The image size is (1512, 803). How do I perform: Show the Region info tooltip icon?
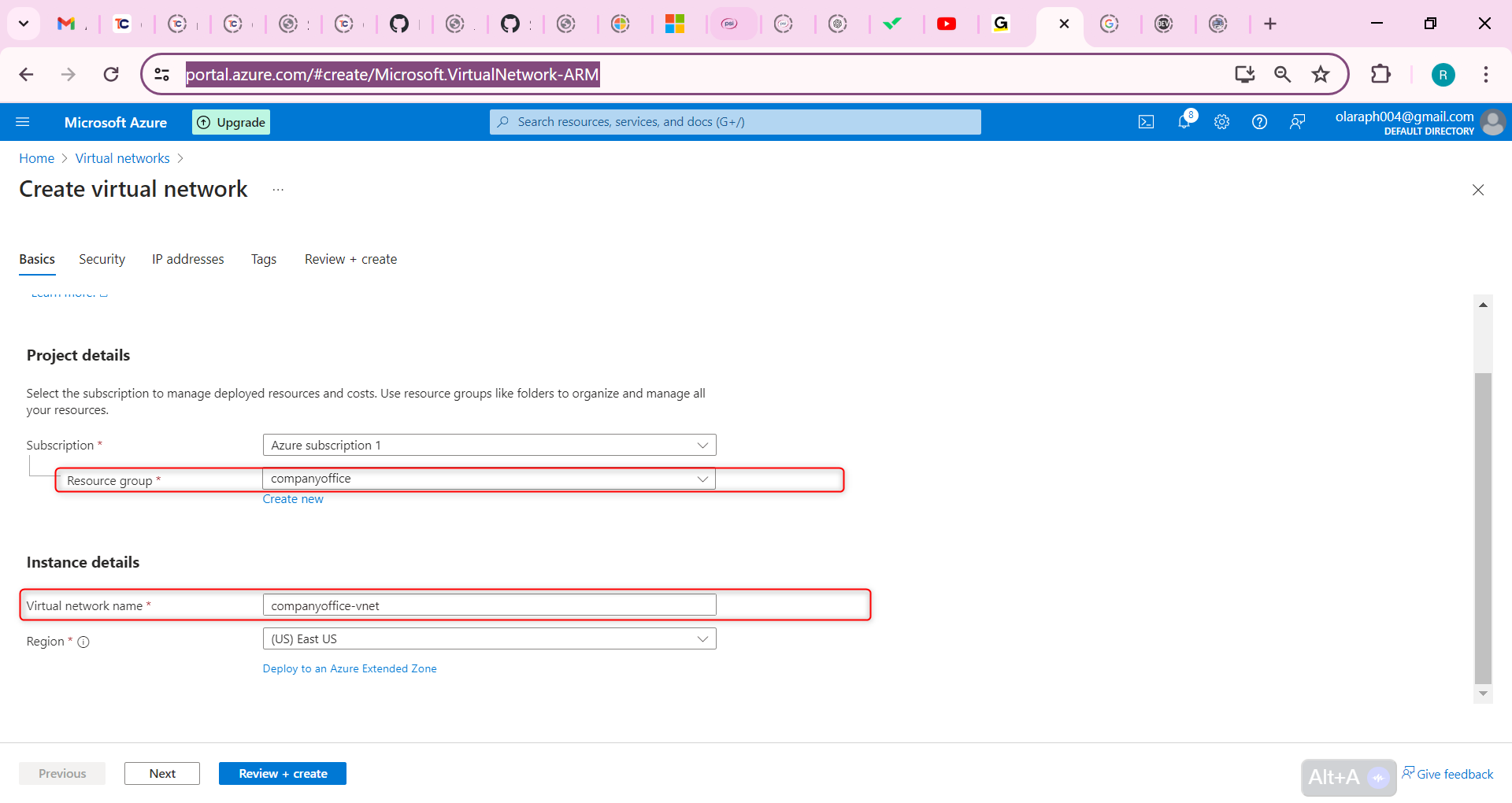pos(83,642)
